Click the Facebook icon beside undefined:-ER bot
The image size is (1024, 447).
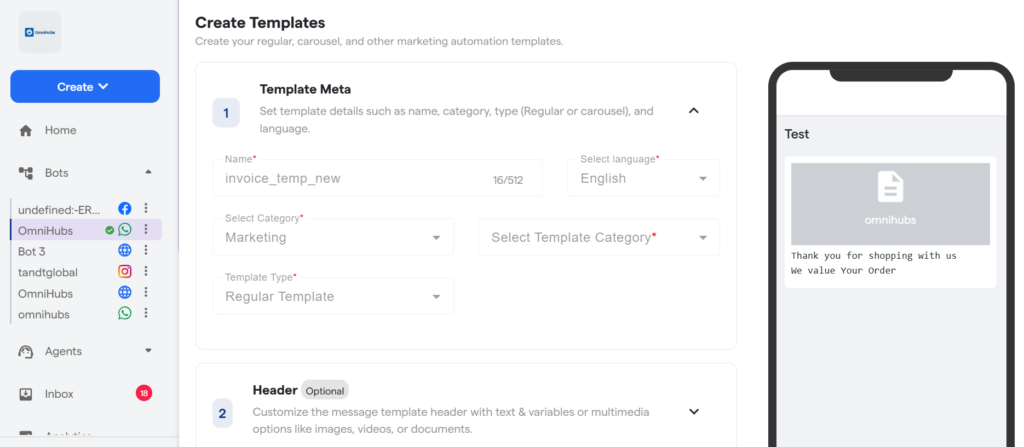(125, 209)
